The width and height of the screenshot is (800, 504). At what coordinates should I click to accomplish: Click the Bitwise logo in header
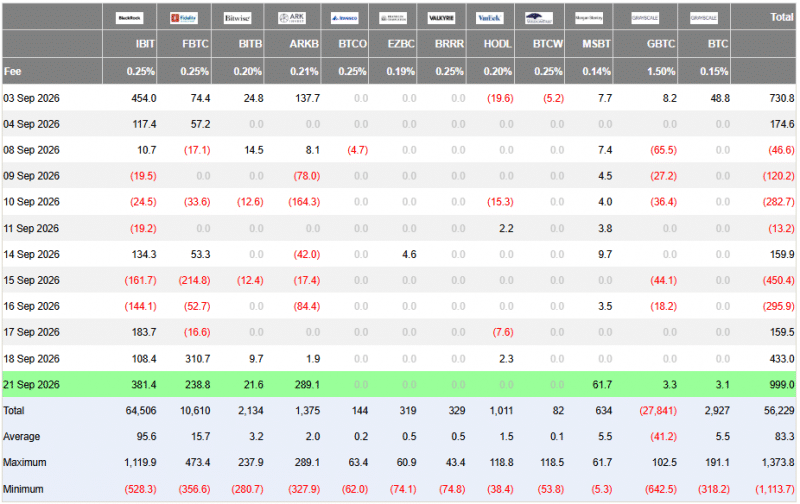(237, 18)
